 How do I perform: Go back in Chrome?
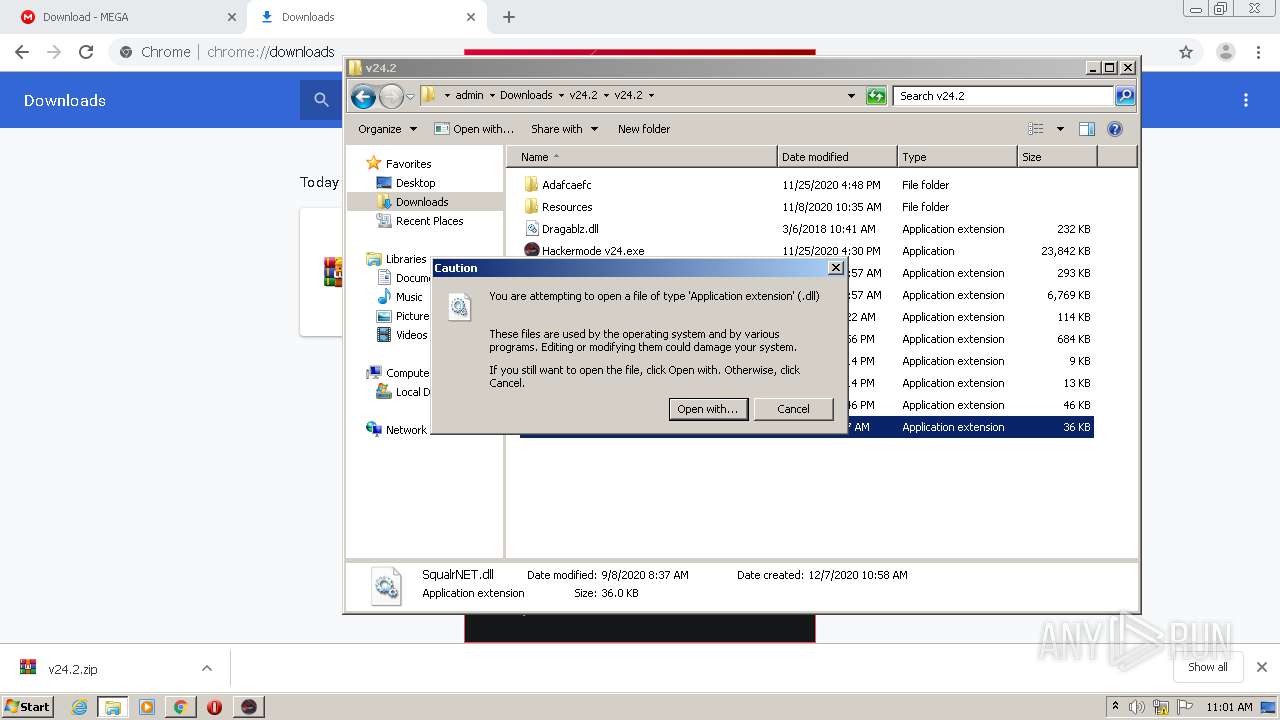click(22, 52)
